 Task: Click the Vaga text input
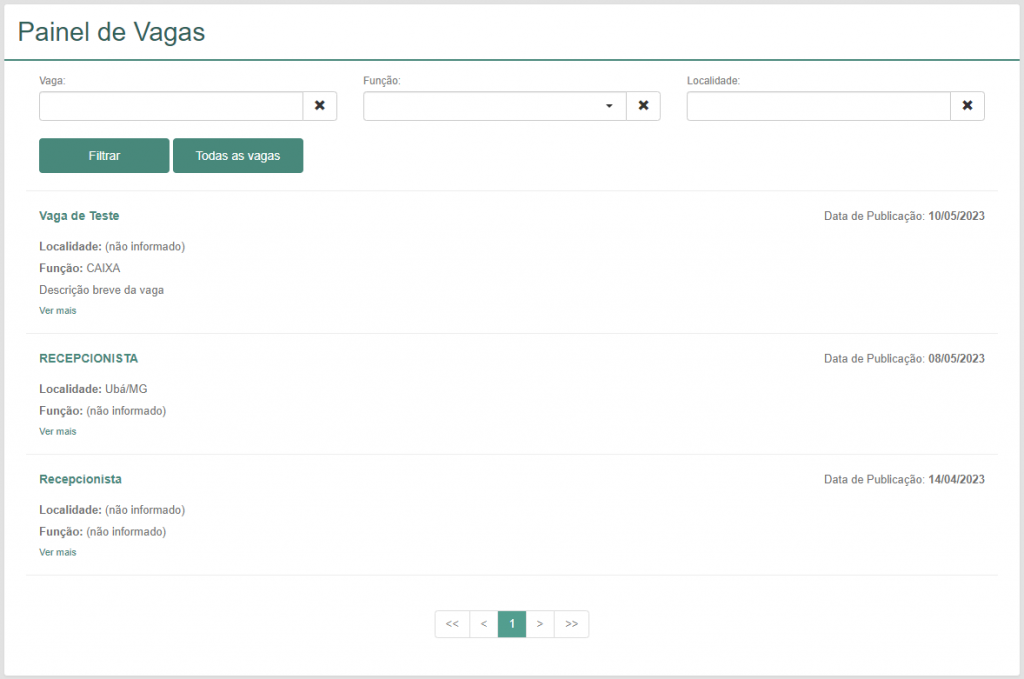[171, 106]
